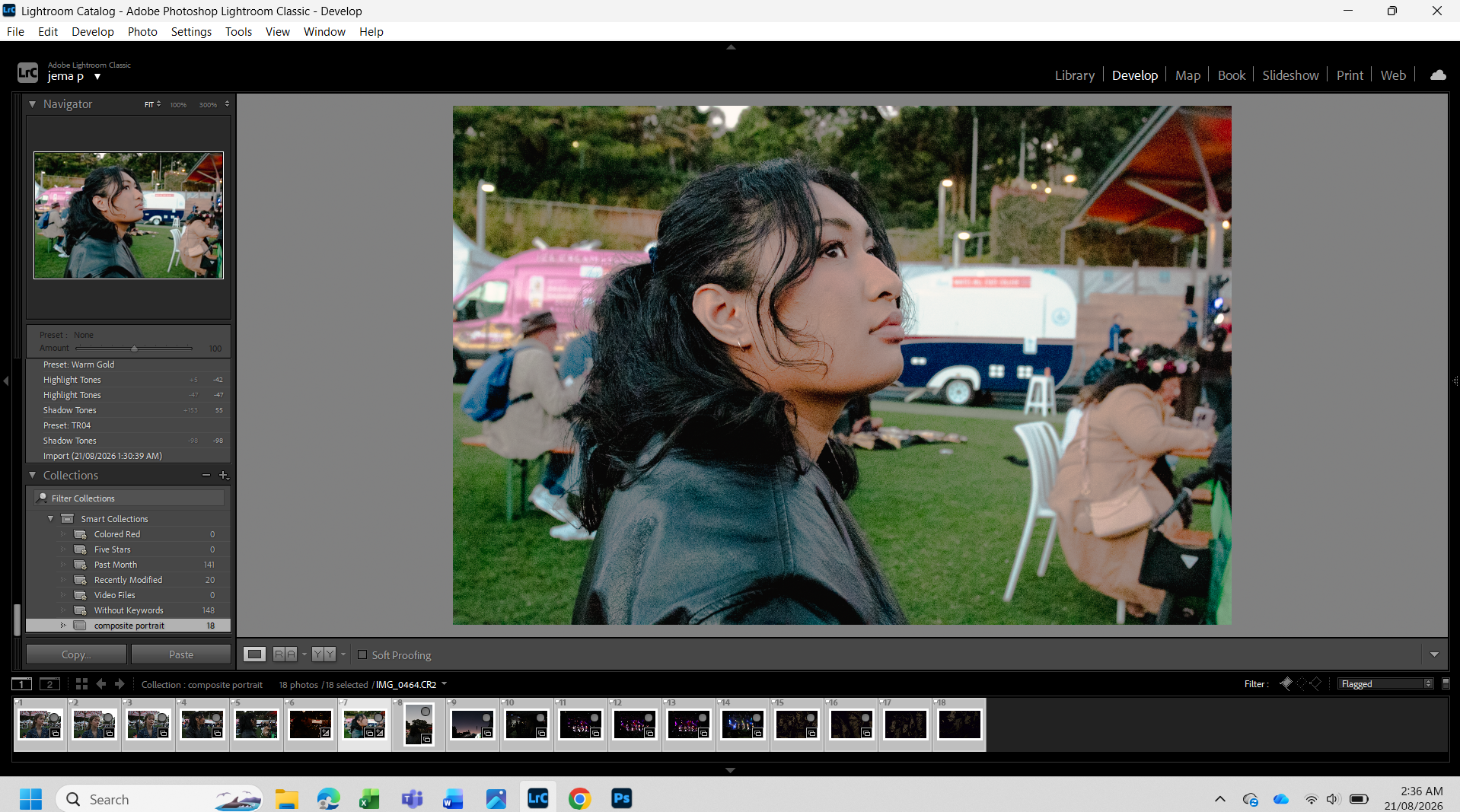Viewport: 1460px width, 812px height.
Task: Open Microsoft Word from the taskbar
Action: click(x=453, y=798)
